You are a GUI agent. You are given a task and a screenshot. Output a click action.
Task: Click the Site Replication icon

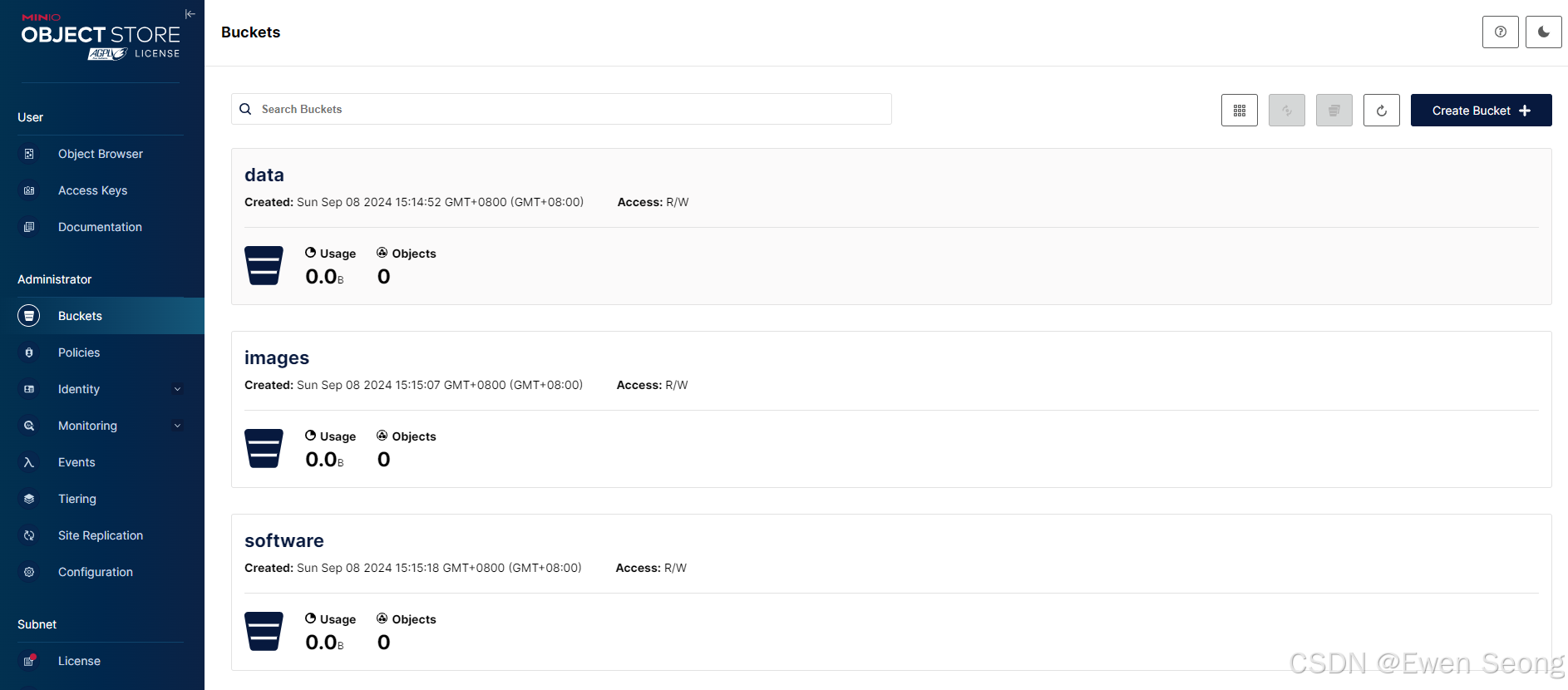pos(29,535)
